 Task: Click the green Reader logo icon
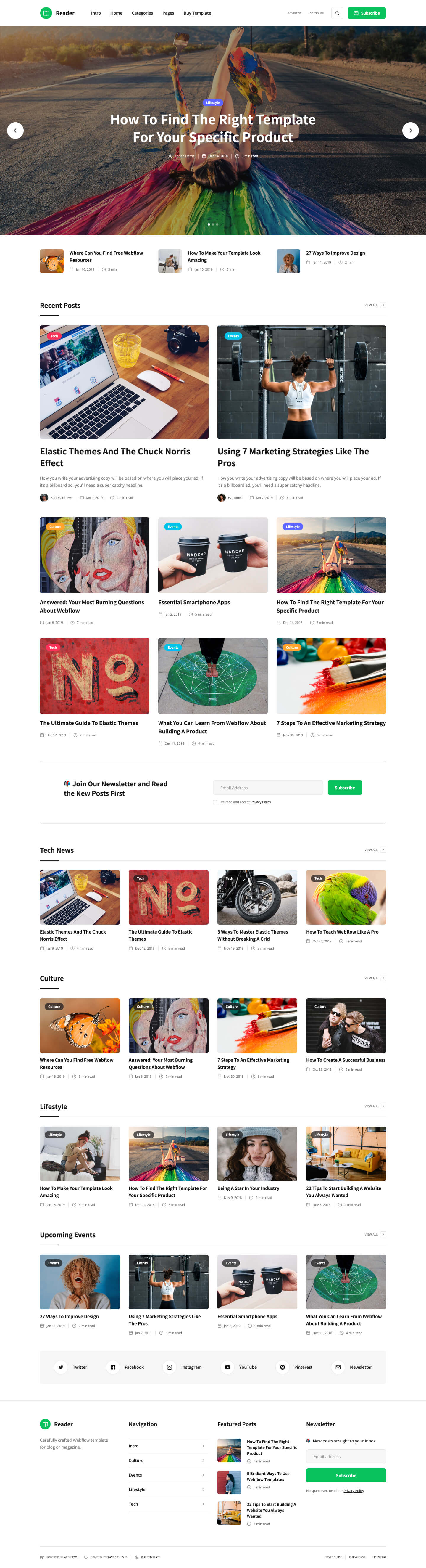pos(46,13)
